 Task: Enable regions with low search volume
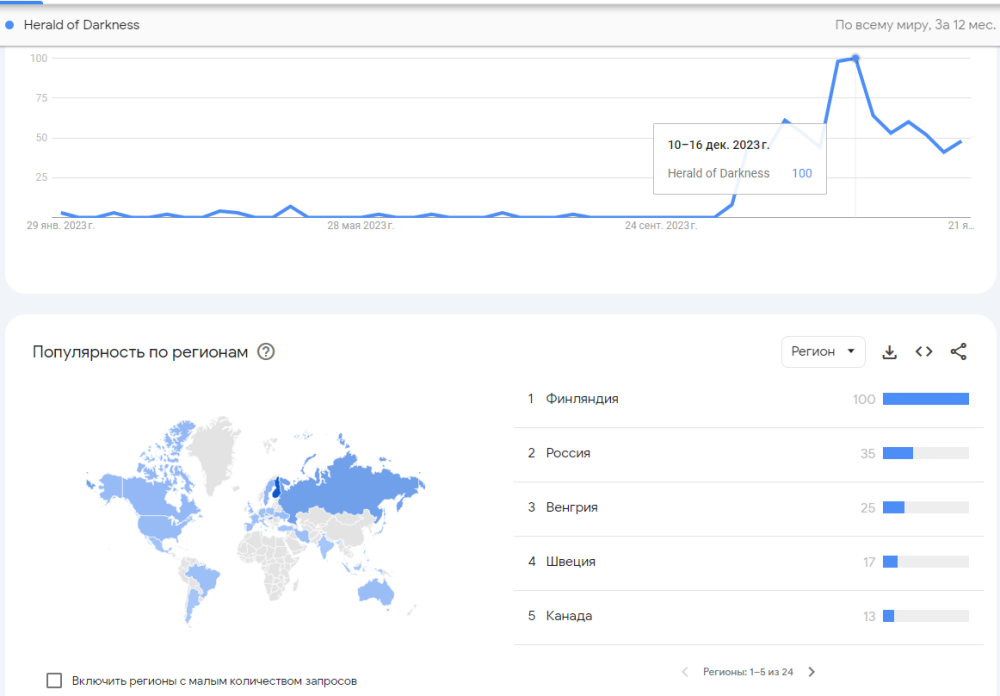tap(55, 681)
